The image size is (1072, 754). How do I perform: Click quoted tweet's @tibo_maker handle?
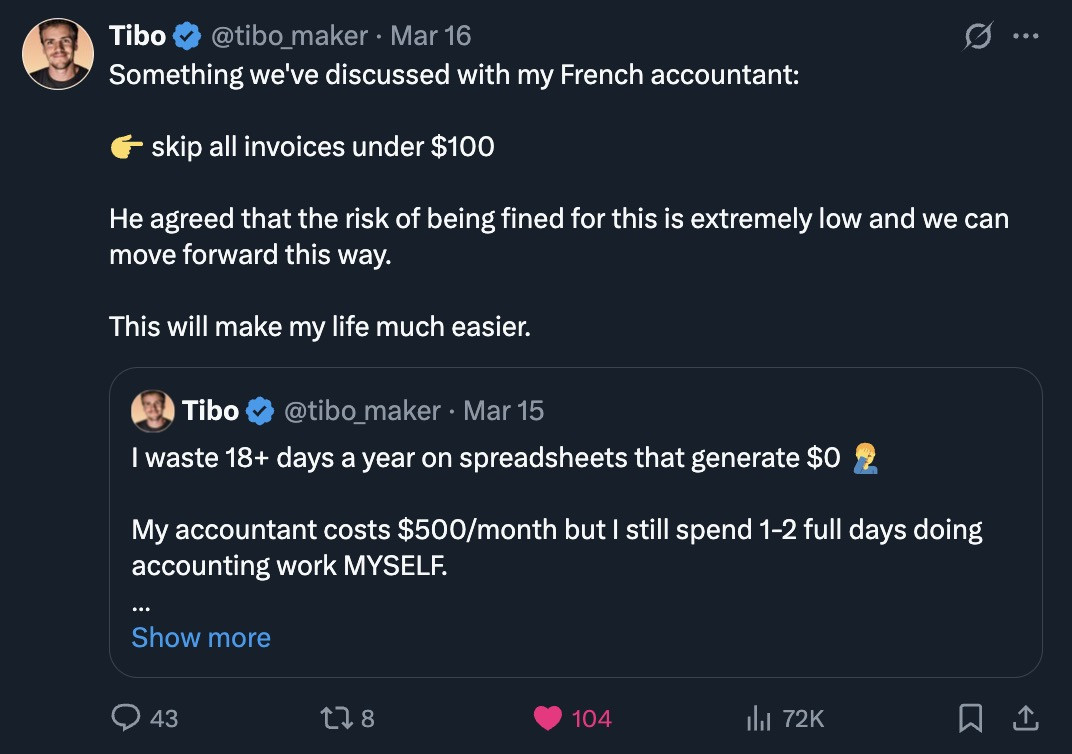click(362, 411)
